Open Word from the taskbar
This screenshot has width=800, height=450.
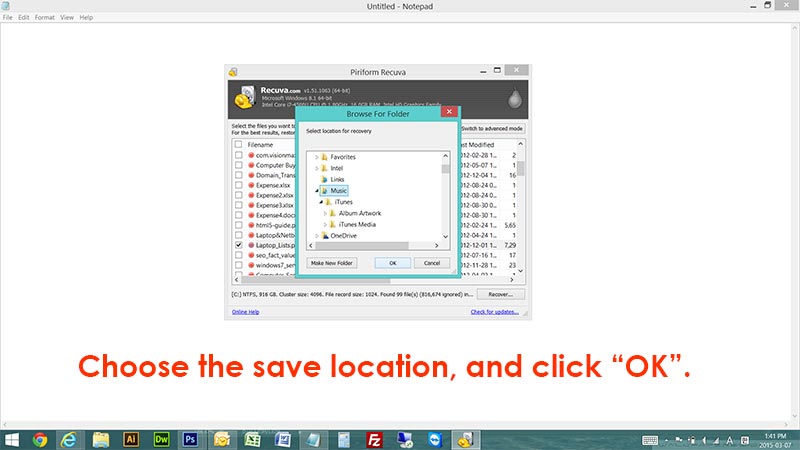point(283,440)
